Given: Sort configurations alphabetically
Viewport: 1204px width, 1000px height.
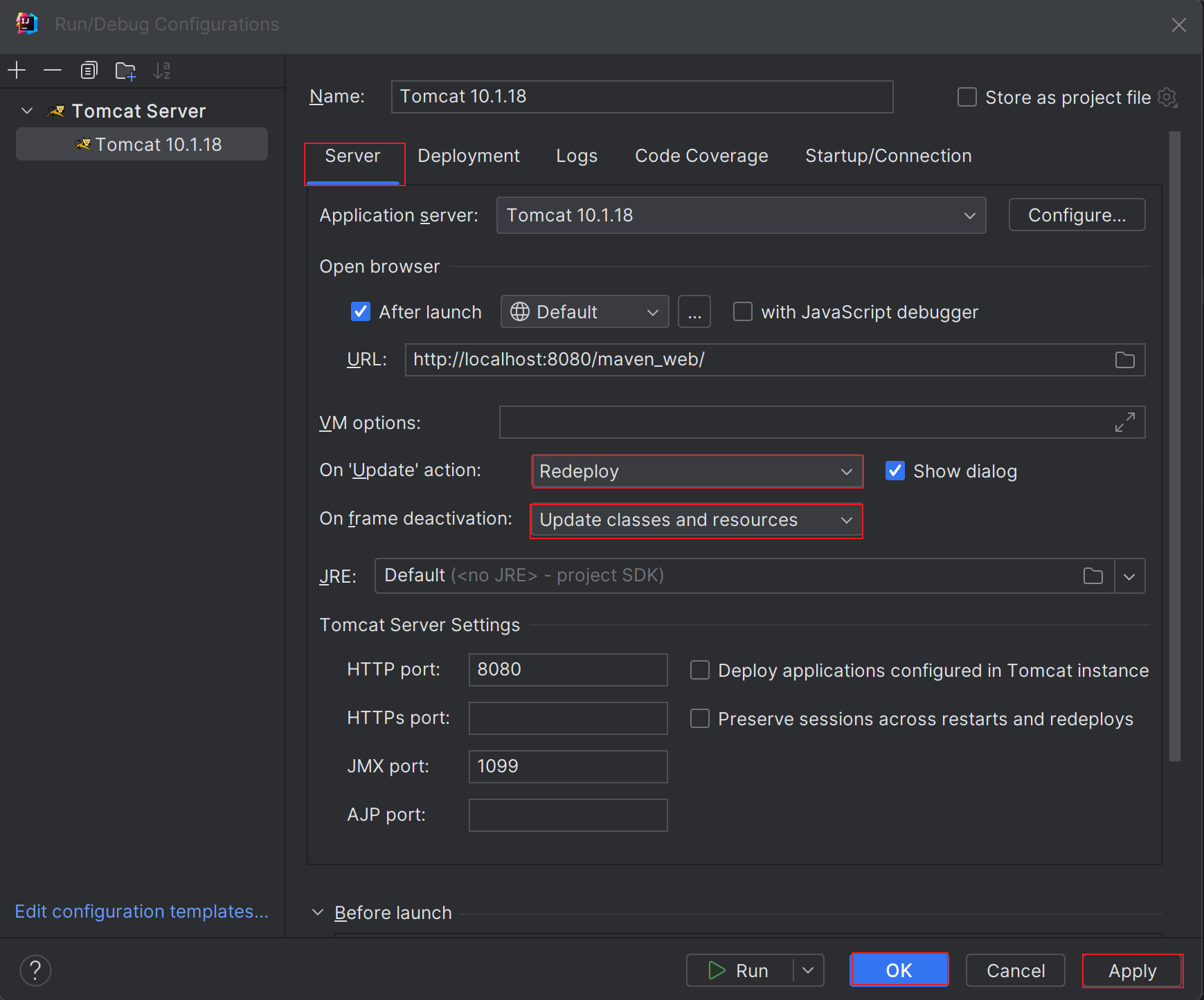Looking at the screenshot, I should pyautogui.click(x=162, y=70).
